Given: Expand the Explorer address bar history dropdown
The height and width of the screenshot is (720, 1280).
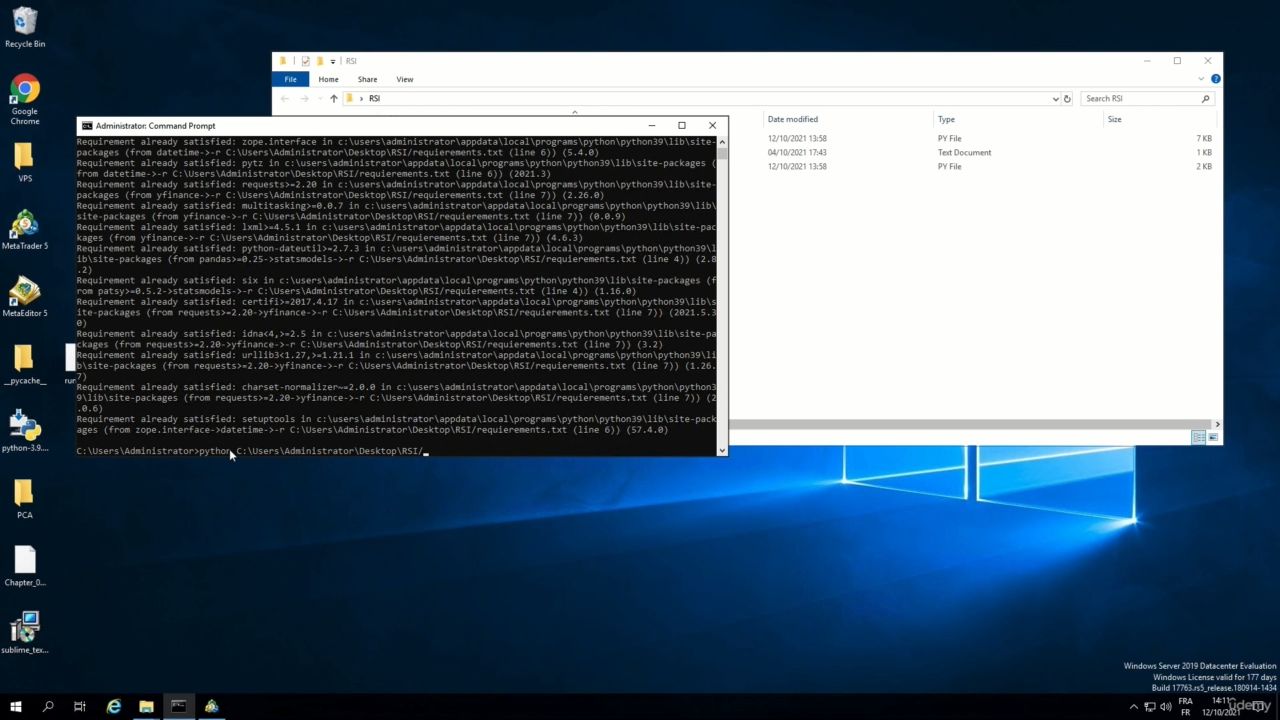Looking at the screenshot, I should point(1055,99).
